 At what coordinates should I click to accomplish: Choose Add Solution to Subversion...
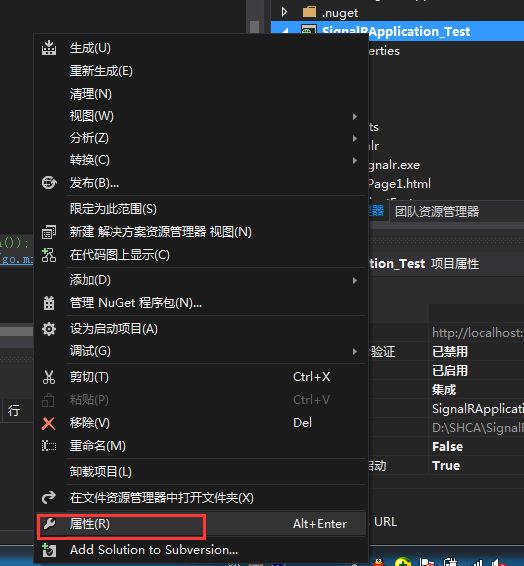[x=201, y=550]
